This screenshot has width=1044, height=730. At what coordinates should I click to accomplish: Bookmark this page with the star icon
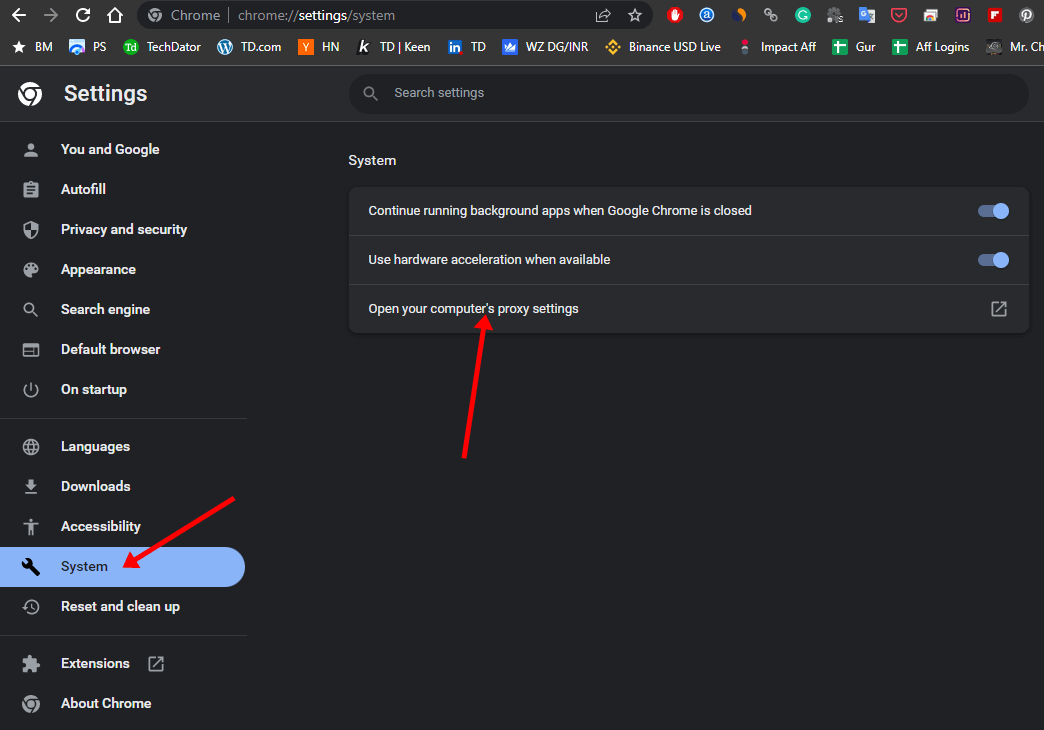click(x=635, y=15)
